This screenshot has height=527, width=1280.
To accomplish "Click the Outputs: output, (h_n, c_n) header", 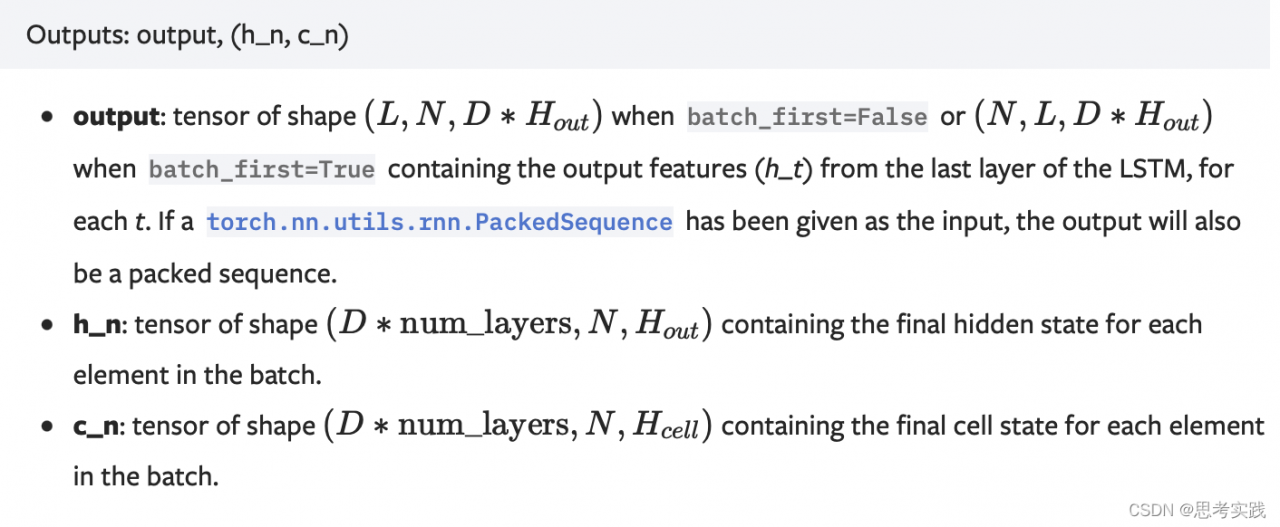I will click(187, 34).
